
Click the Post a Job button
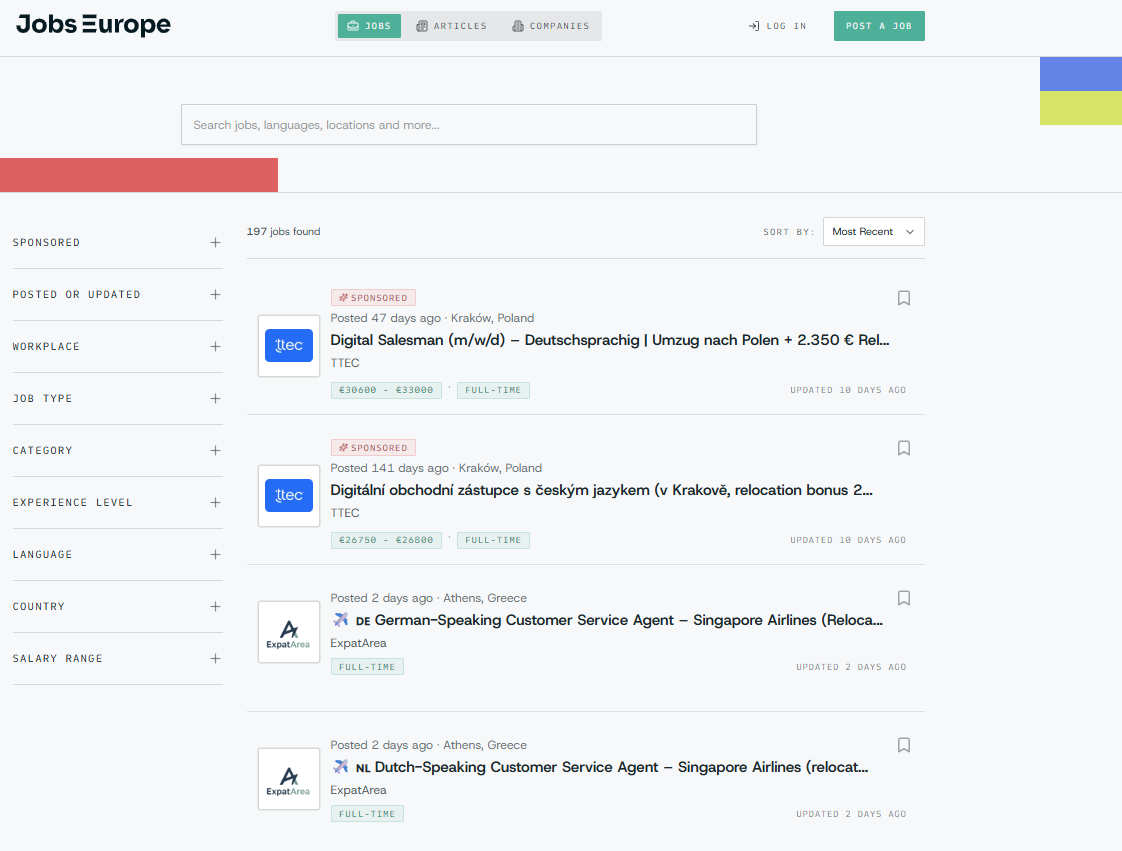pyautogui.click(x=879, y=26)
